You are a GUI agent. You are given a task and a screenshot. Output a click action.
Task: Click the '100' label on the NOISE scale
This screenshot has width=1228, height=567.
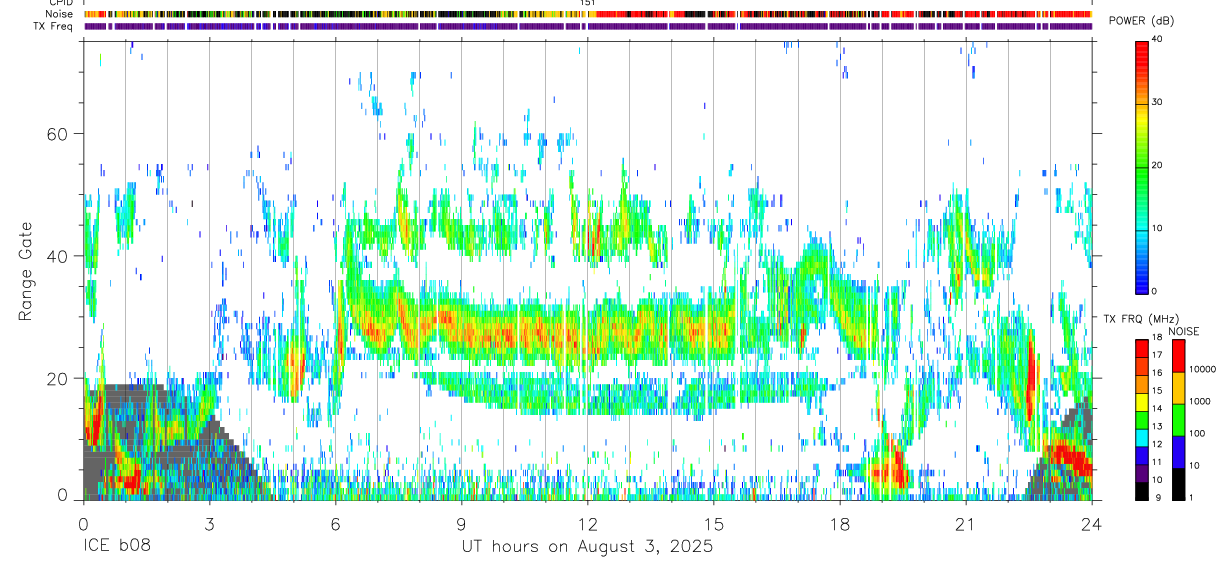coord(1196,434)
